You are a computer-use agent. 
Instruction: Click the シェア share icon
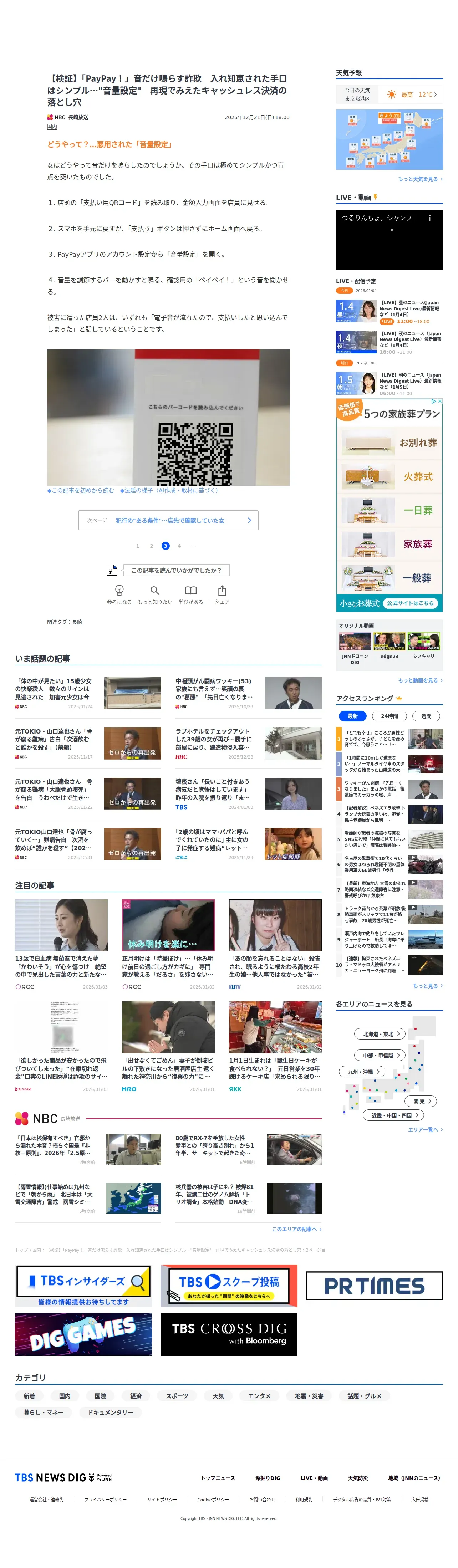tap(222, 590)
